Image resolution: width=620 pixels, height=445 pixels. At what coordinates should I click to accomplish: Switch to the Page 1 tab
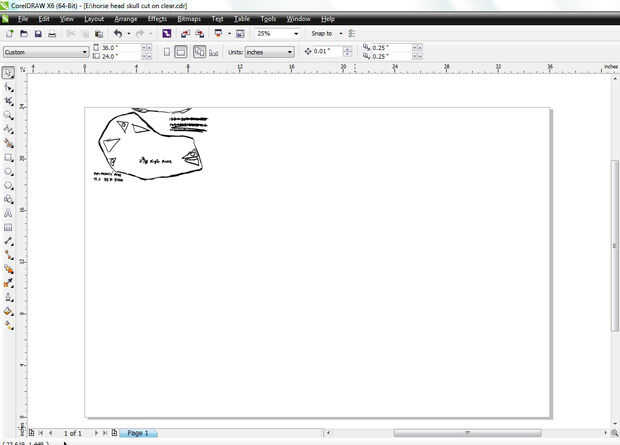[138, 433]
